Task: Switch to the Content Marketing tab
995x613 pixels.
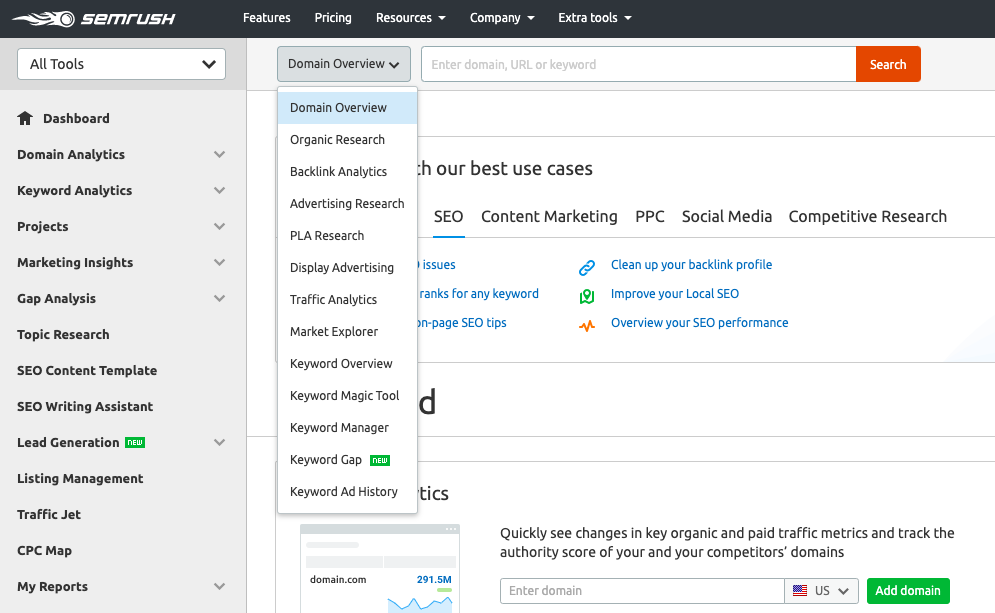Action: [x=549, y=216]
